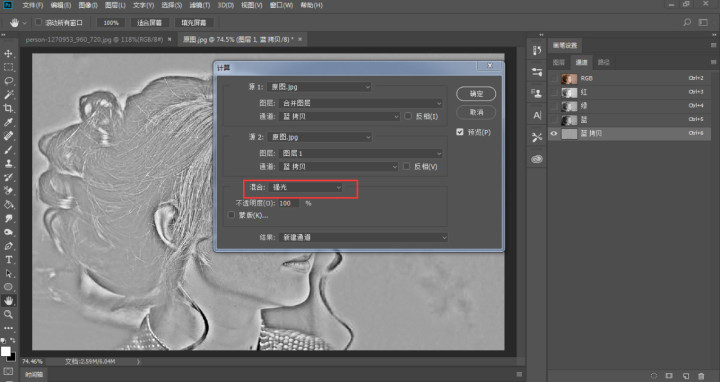This screenshot has width=720, height=382.
Task: Select the Ellipse shape tool
Action: (8, 287)
